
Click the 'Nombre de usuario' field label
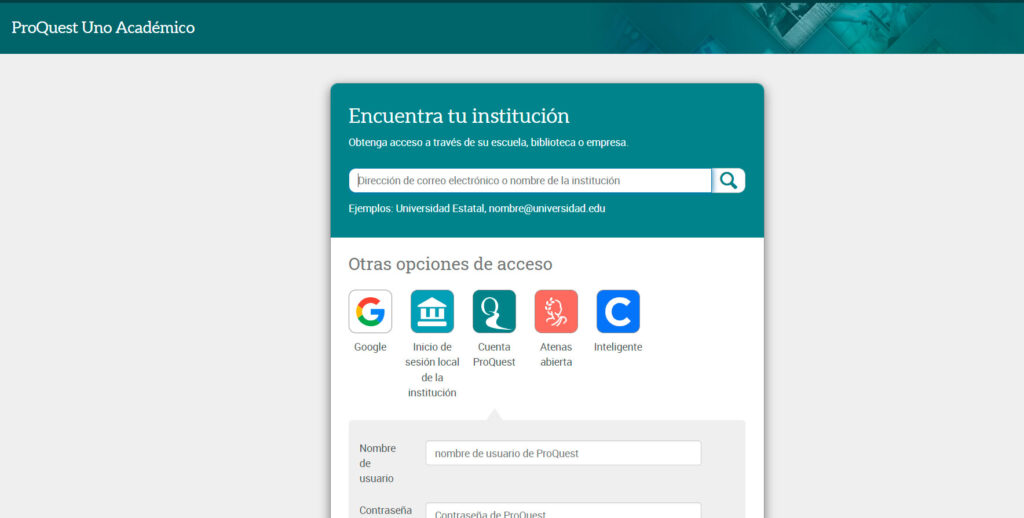coord(377,463)
